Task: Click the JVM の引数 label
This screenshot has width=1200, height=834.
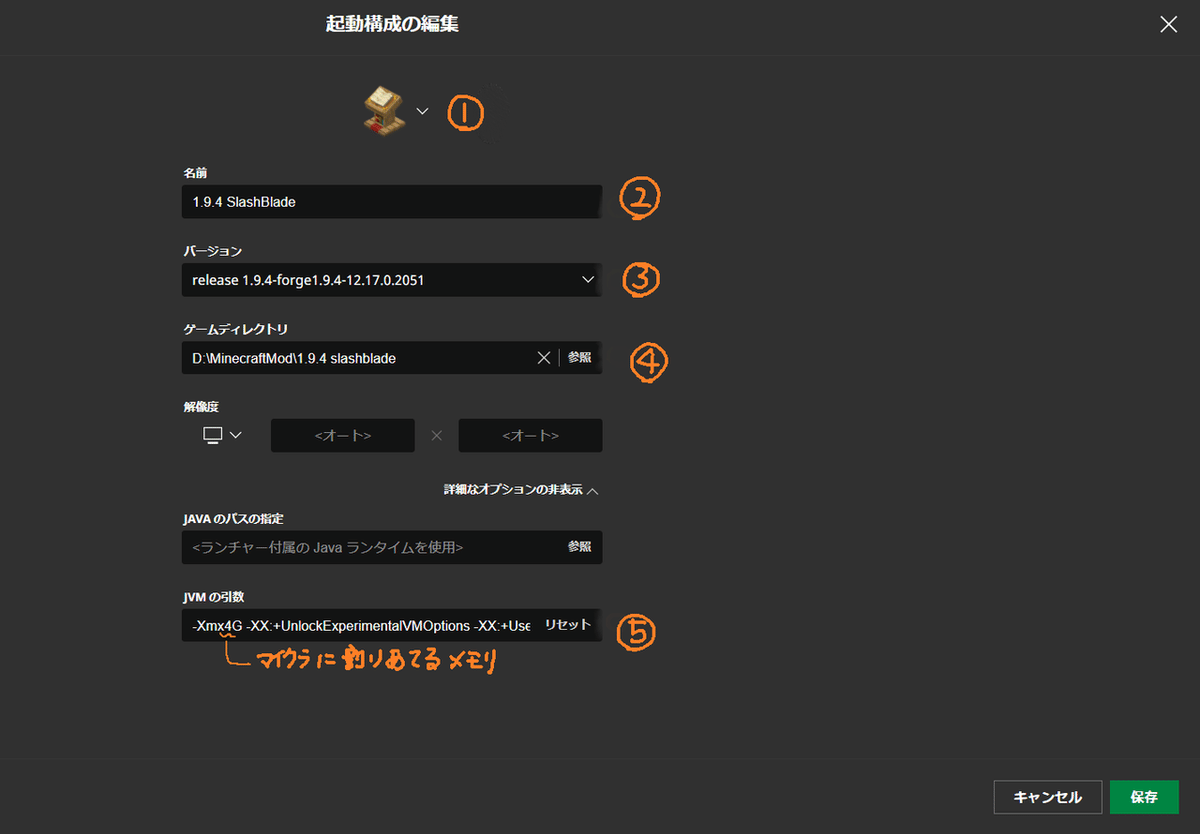Action: point(213,596)
